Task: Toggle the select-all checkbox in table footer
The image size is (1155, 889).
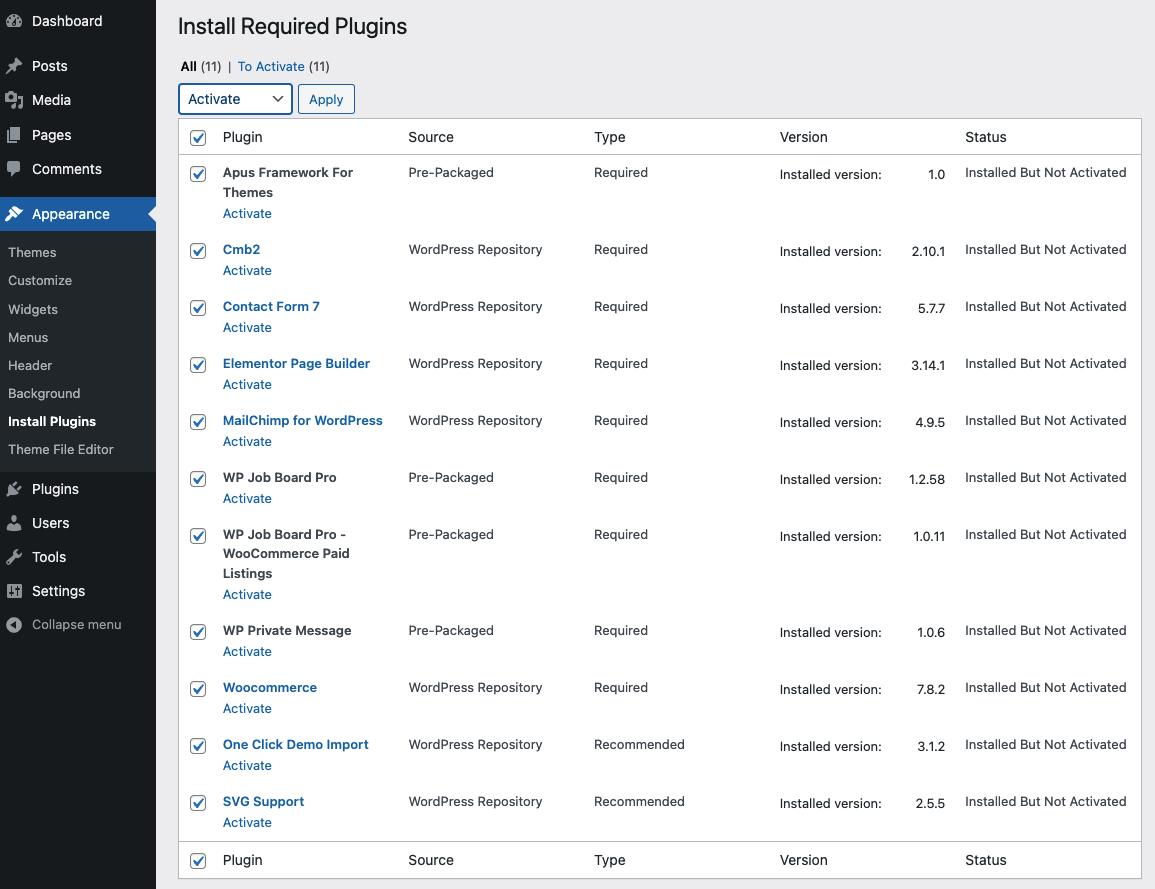Action: (x=198, y=861)
